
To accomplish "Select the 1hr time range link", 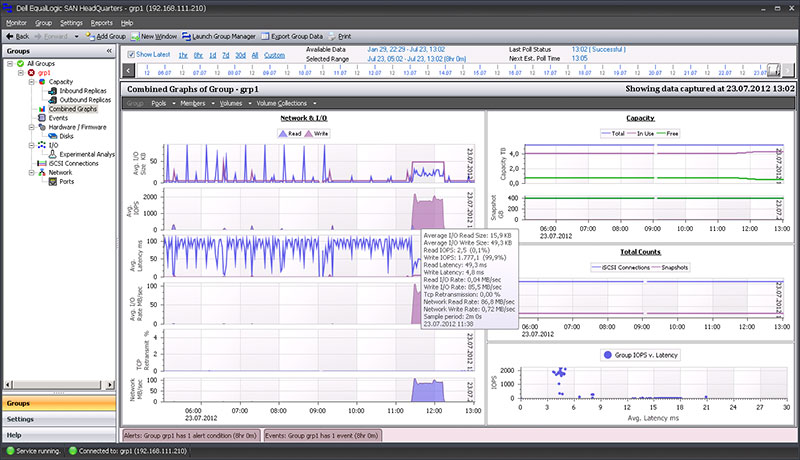I will click(183, 55).
